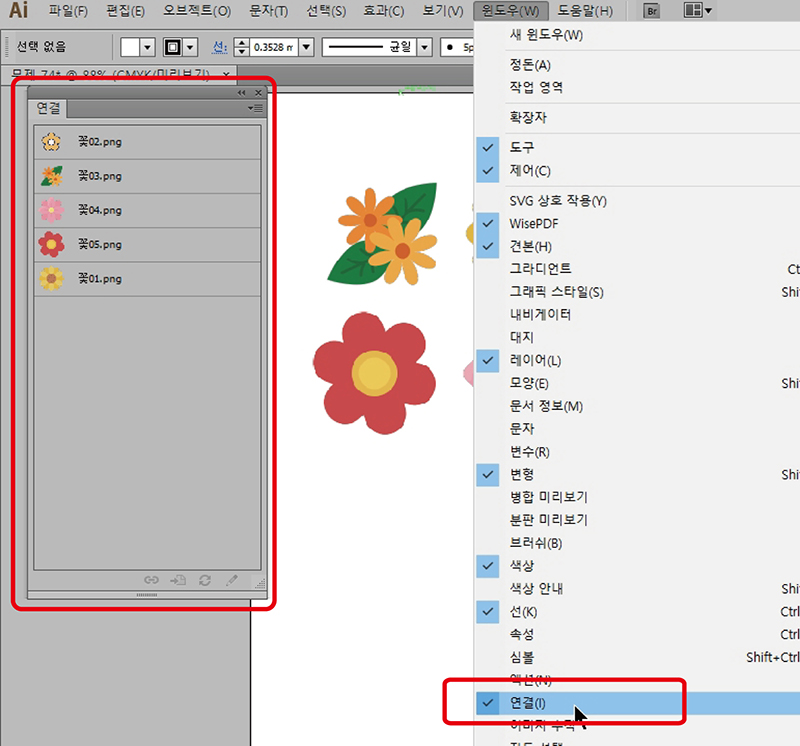Click the Edit Original pencil icon
The image size is (800, 746).
pos(232,580)
